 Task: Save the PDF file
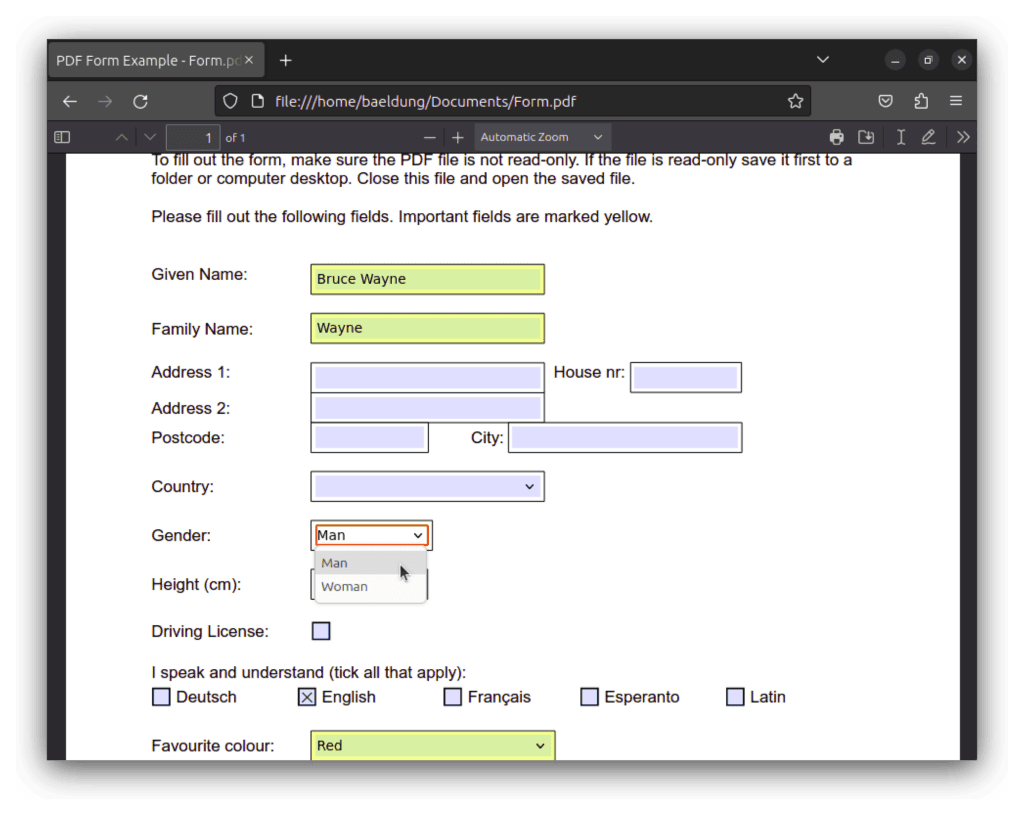[866, 137]
